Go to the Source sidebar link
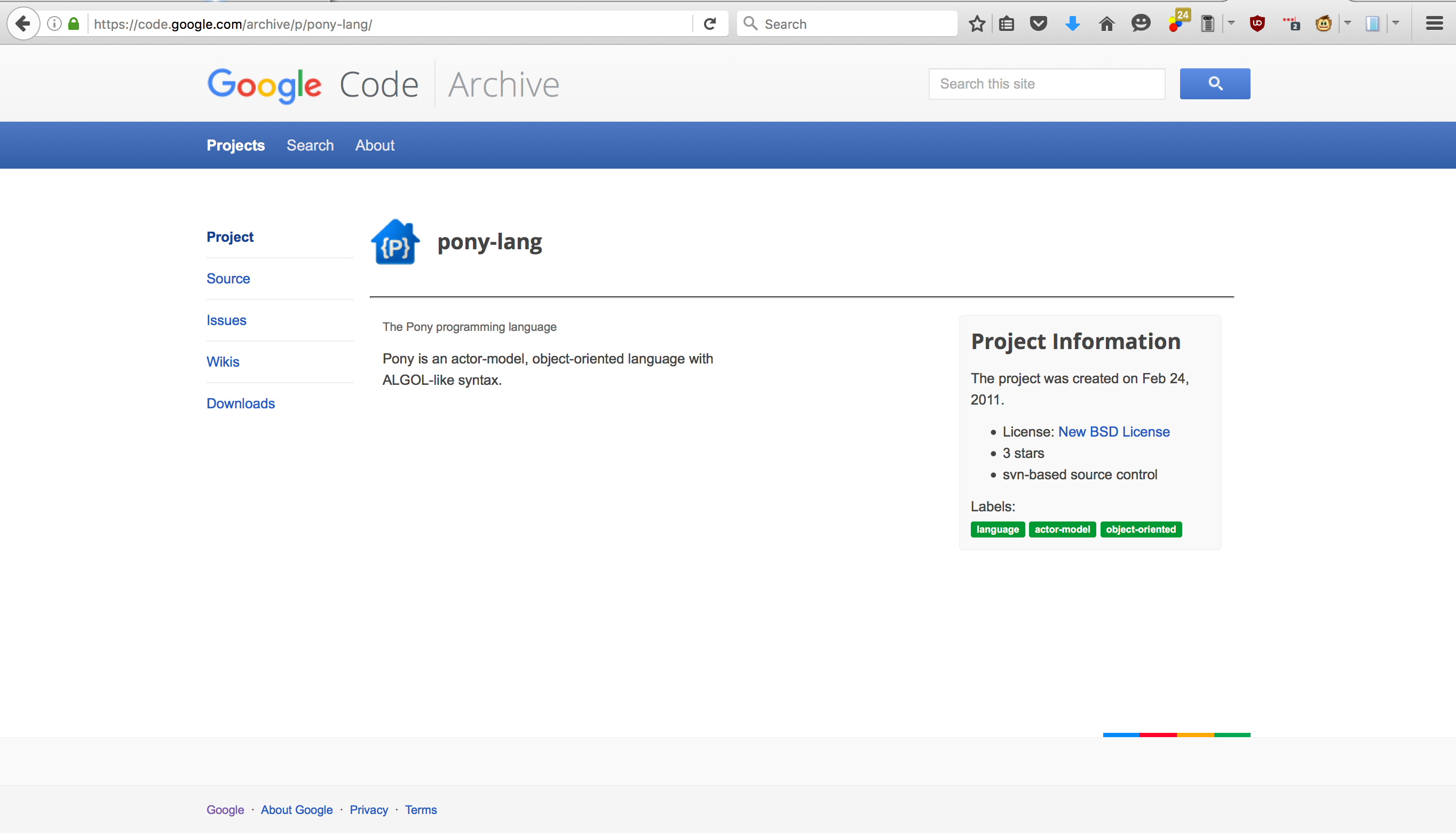Image resolution: width=1456 pixels, height=838 pixels. pos(228,279)
